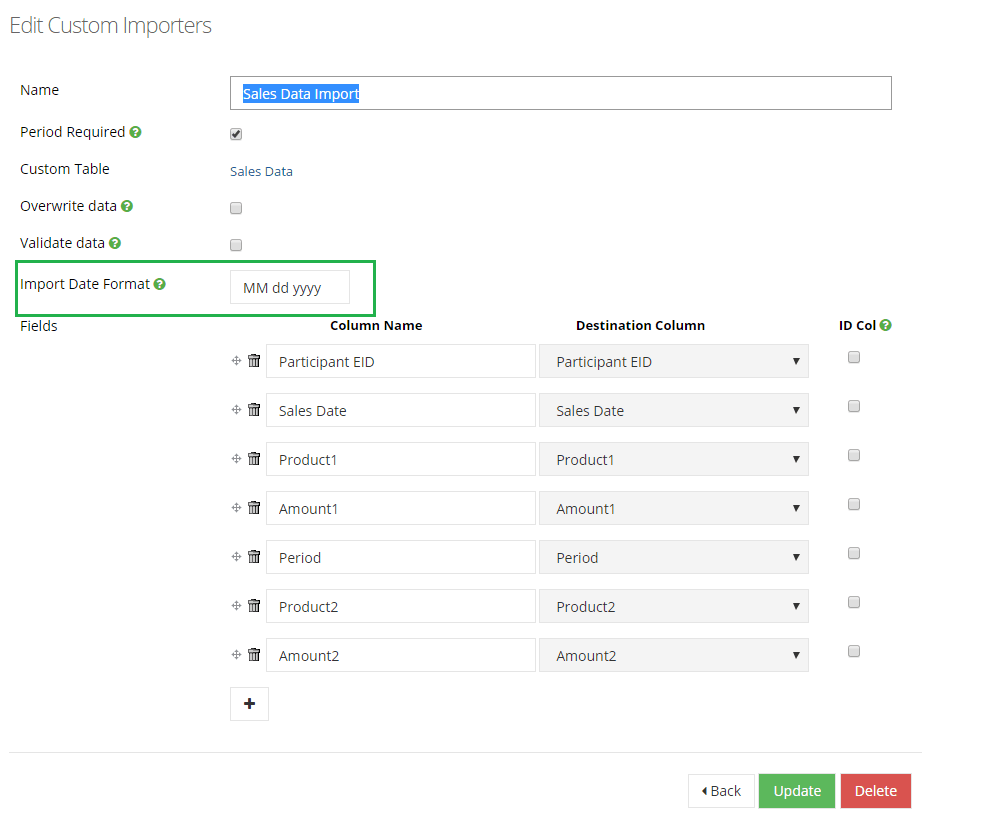Image resolution: width=986 pixels, height=813 pixels.
Task: Enable the Validate data checkbox
Action: [236, 245]
